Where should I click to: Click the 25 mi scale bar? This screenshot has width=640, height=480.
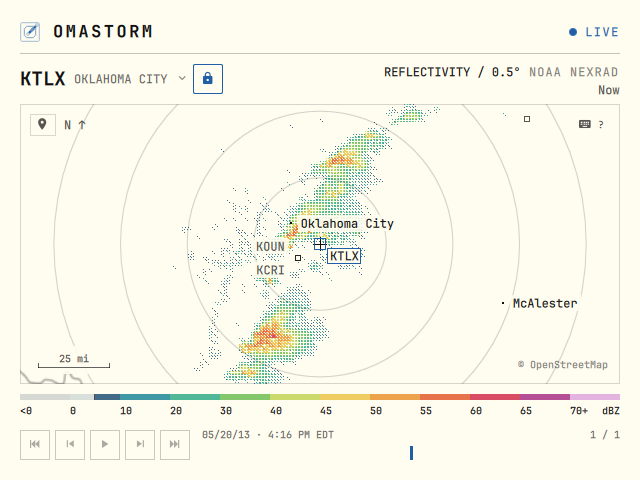point(74,361)
